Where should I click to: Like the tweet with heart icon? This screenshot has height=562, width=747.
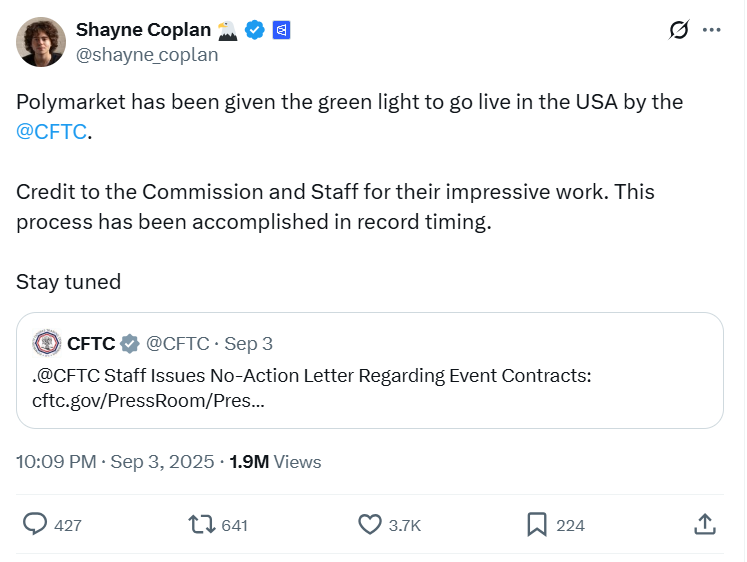[370, 524]
